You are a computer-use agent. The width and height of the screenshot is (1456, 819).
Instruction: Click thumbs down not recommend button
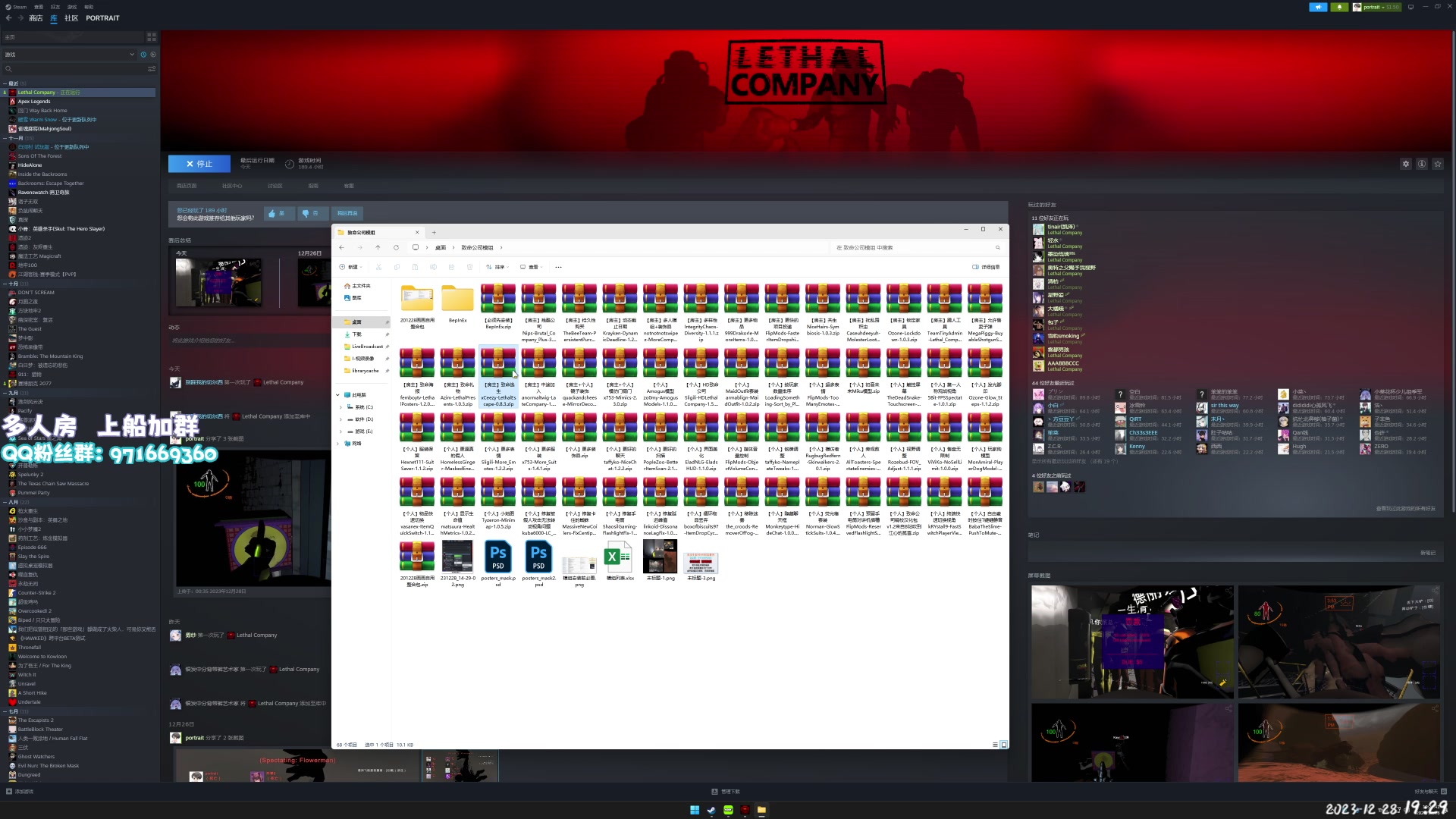[312, 214]
